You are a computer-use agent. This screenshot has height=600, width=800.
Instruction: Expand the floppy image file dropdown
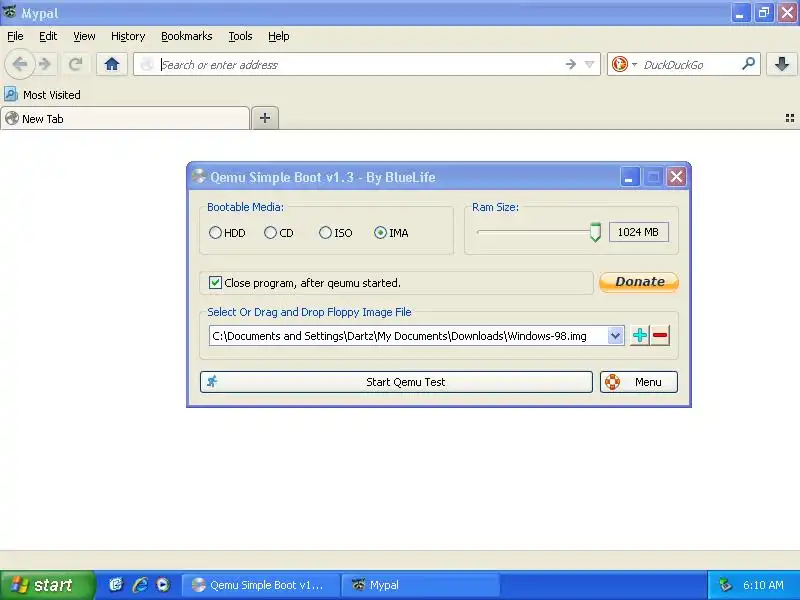click(615, 336)
